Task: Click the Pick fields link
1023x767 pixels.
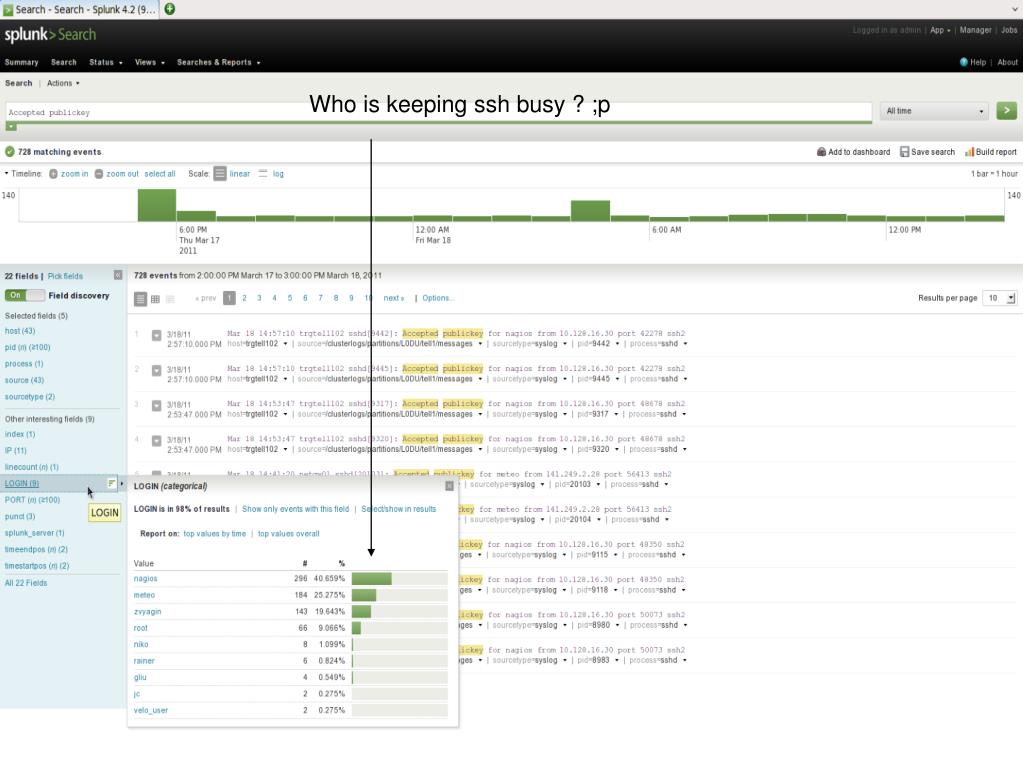Action: (65, 277)
